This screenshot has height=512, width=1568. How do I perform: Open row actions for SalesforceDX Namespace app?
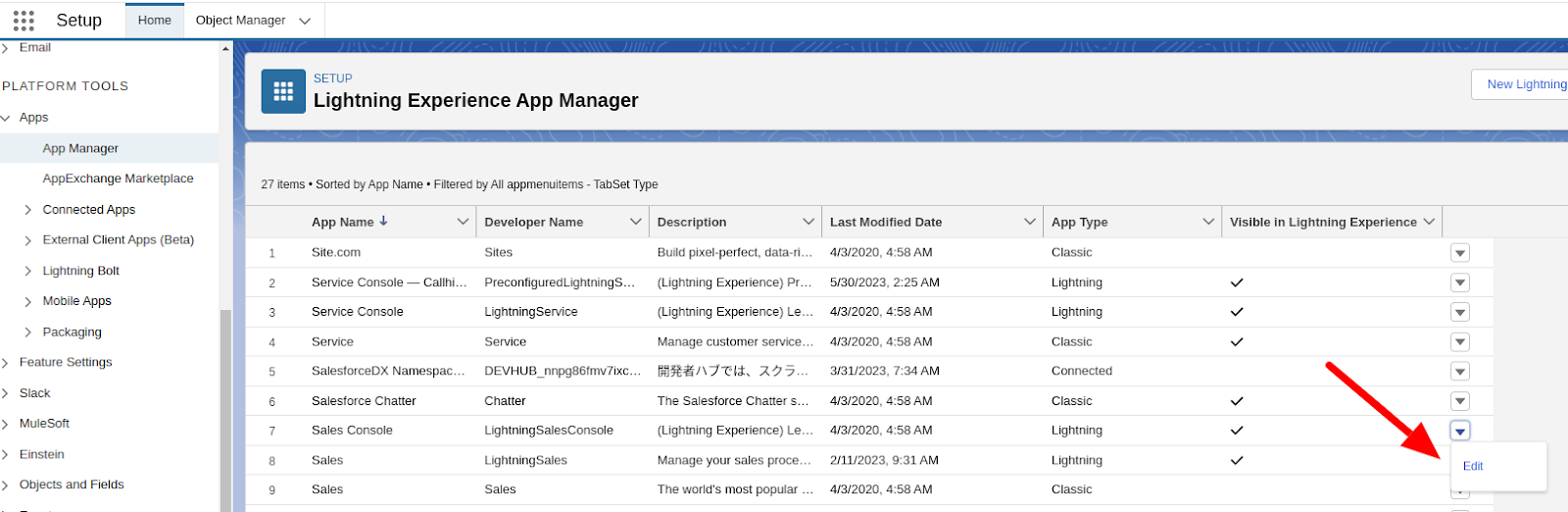(x=1460, y=372)
